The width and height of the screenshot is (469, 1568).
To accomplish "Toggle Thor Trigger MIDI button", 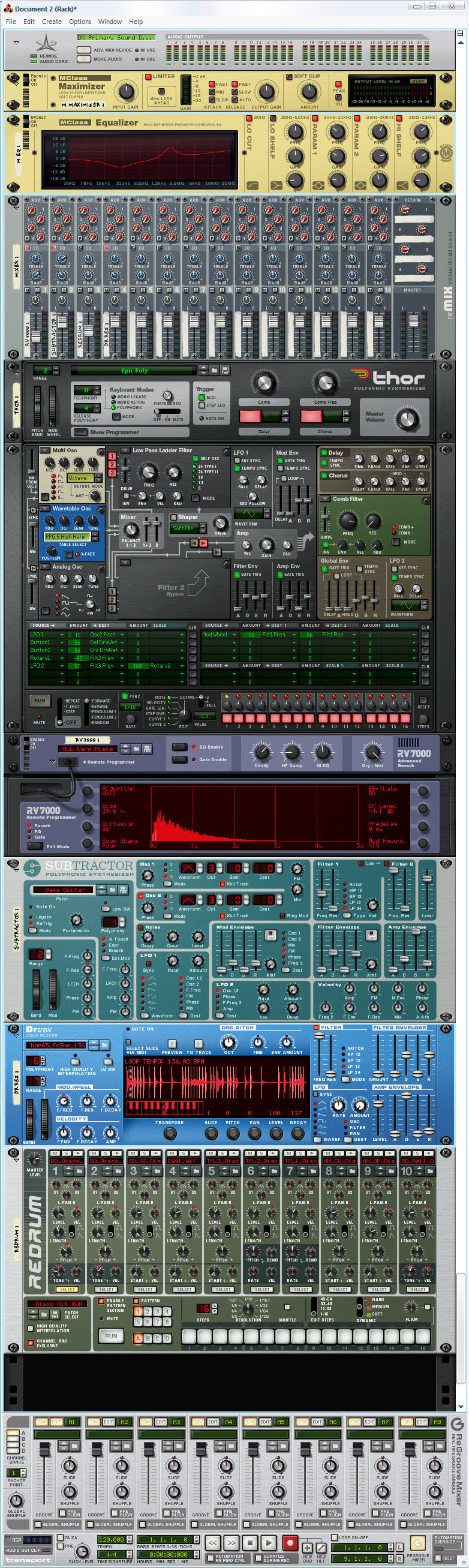I will (x=202, y=397).
